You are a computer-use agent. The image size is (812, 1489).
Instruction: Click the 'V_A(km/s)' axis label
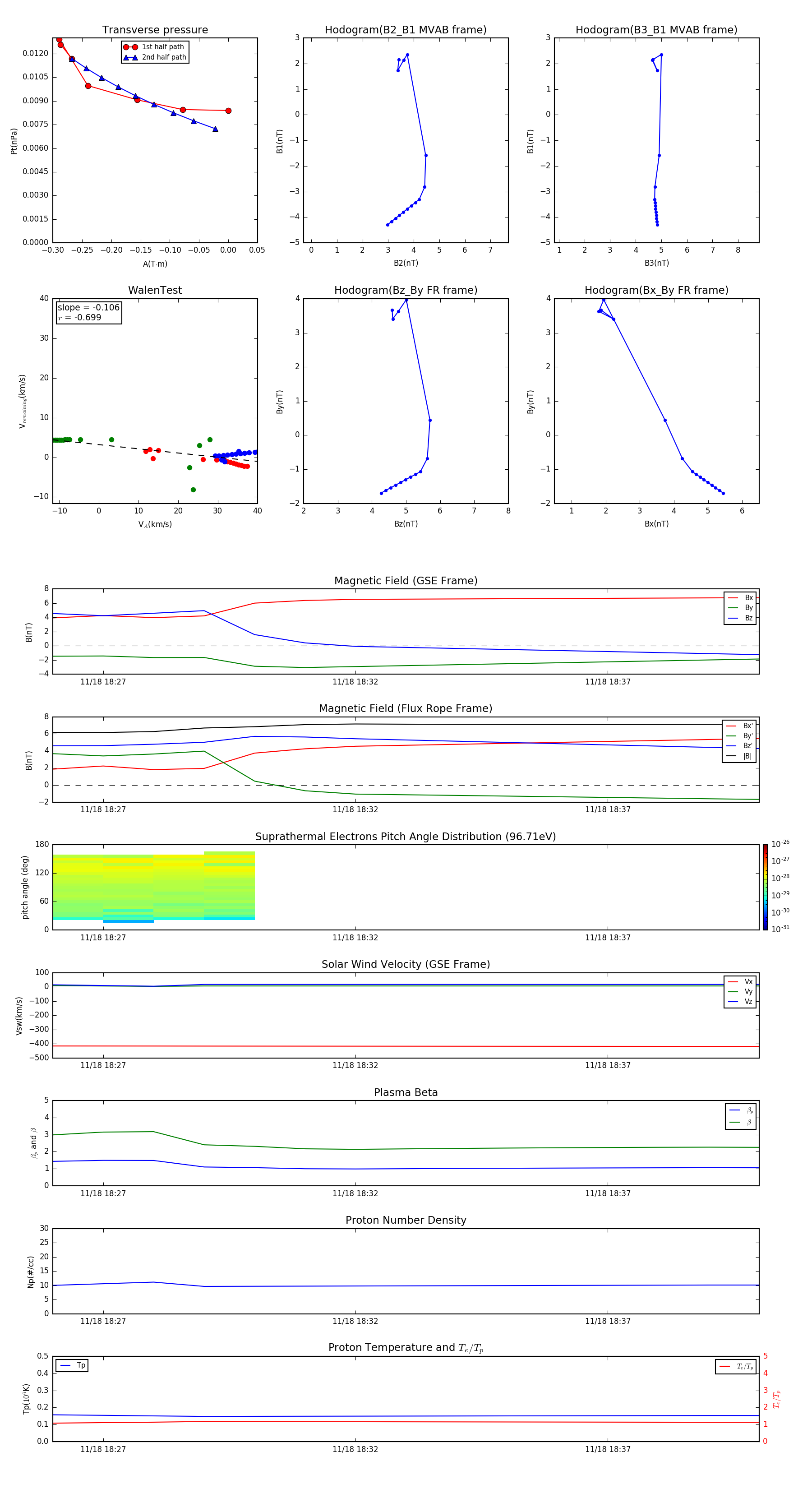coord(155,524)
